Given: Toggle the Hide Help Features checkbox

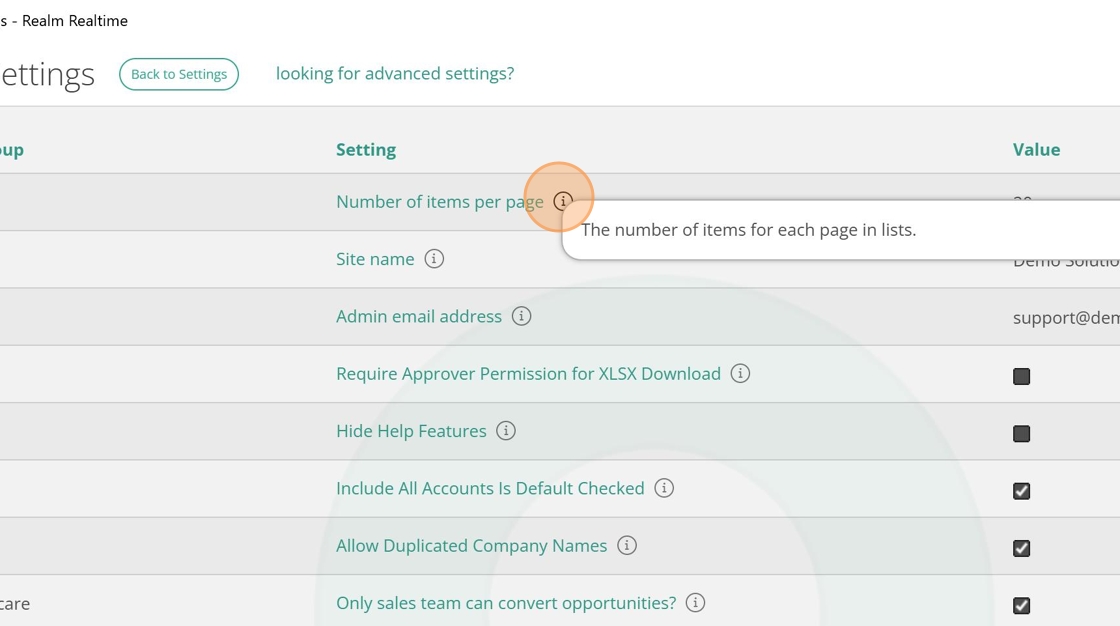Looking at the screenshot, I should 1021,434.
